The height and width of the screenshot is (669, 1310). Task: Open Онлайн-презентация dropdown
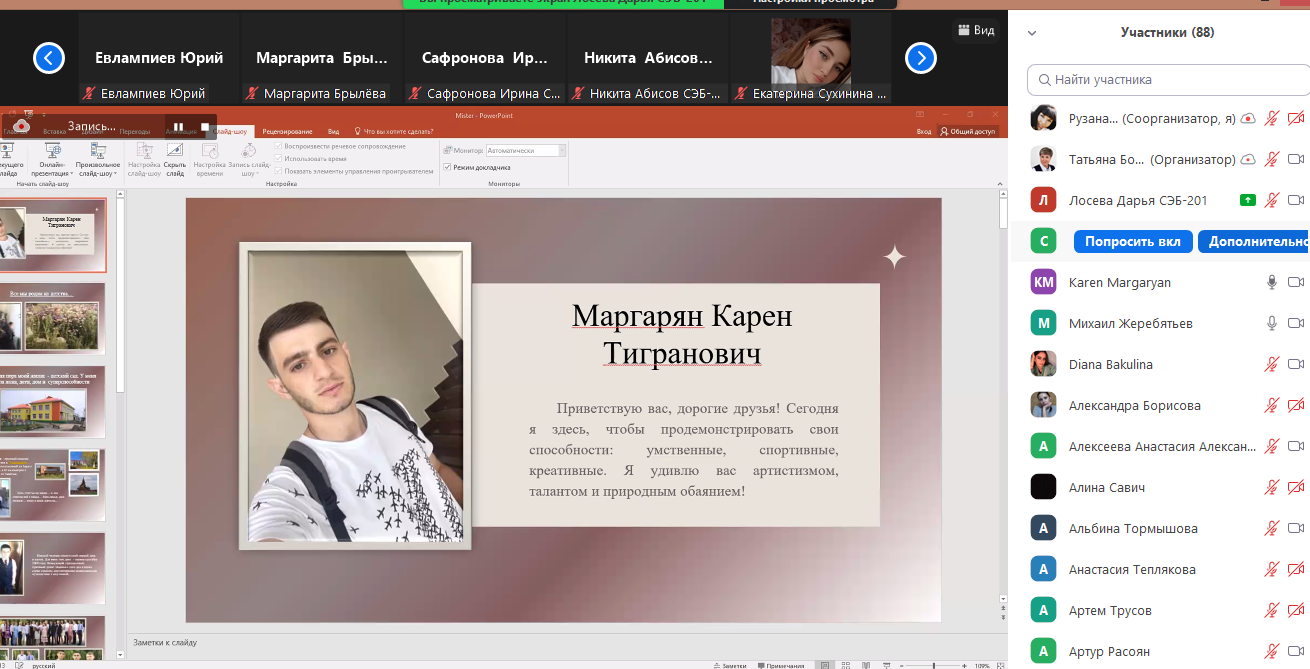pyautogui.click(x=53, y=159)
